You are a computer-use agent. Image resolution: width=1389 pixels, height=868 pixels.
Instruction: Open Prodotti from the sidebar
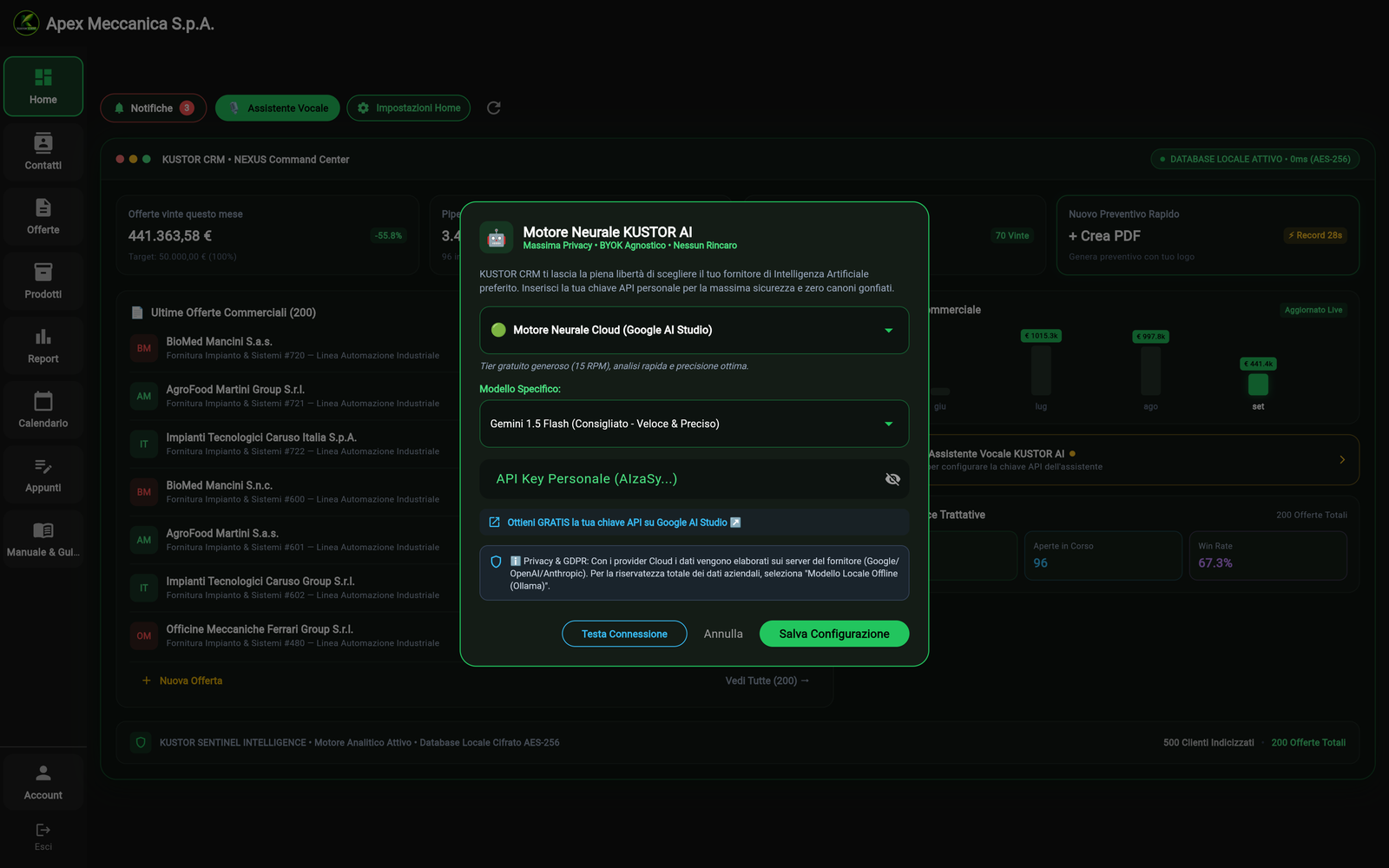tap(43, 281)
